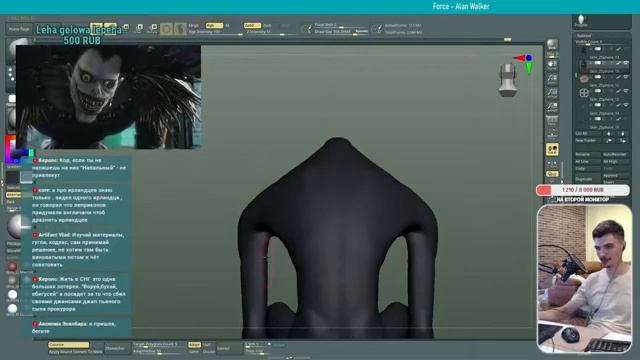Click the Apply Bevel Corners To Mask button

click(x=76, y=351)
